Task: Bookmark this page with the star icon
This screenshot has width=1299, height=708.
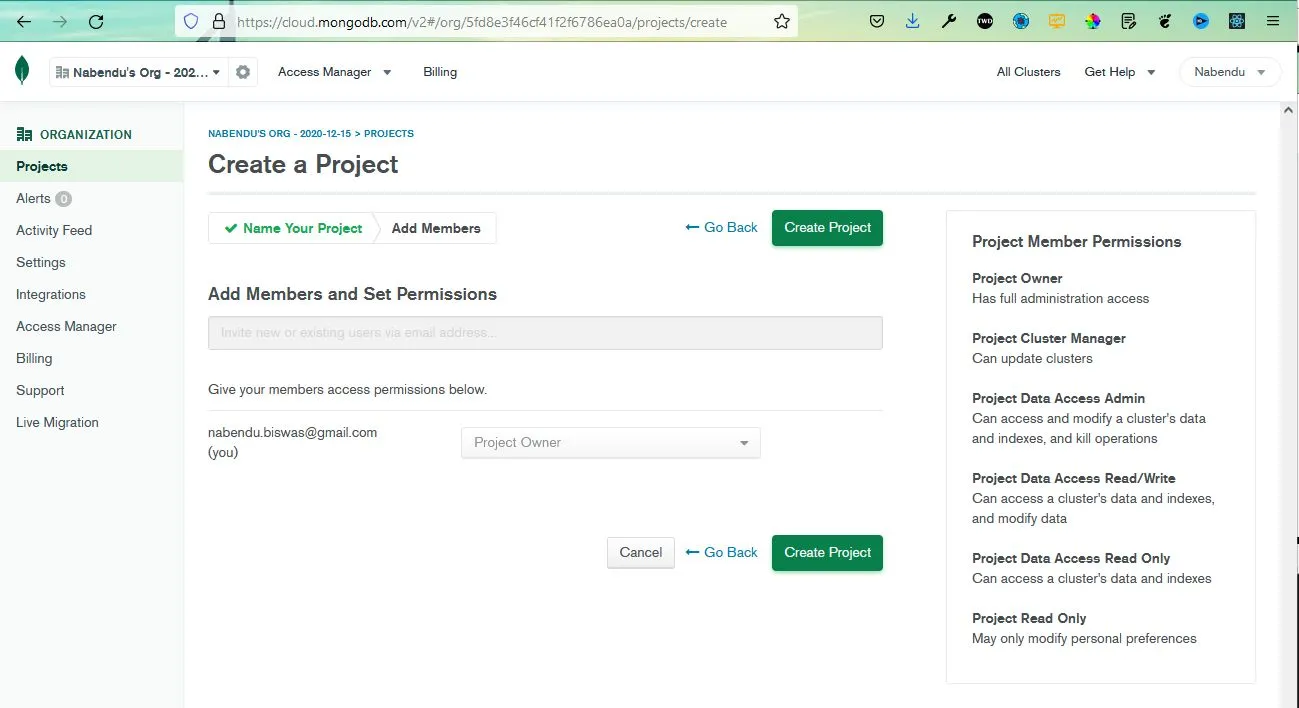Action: pos(782,21)
